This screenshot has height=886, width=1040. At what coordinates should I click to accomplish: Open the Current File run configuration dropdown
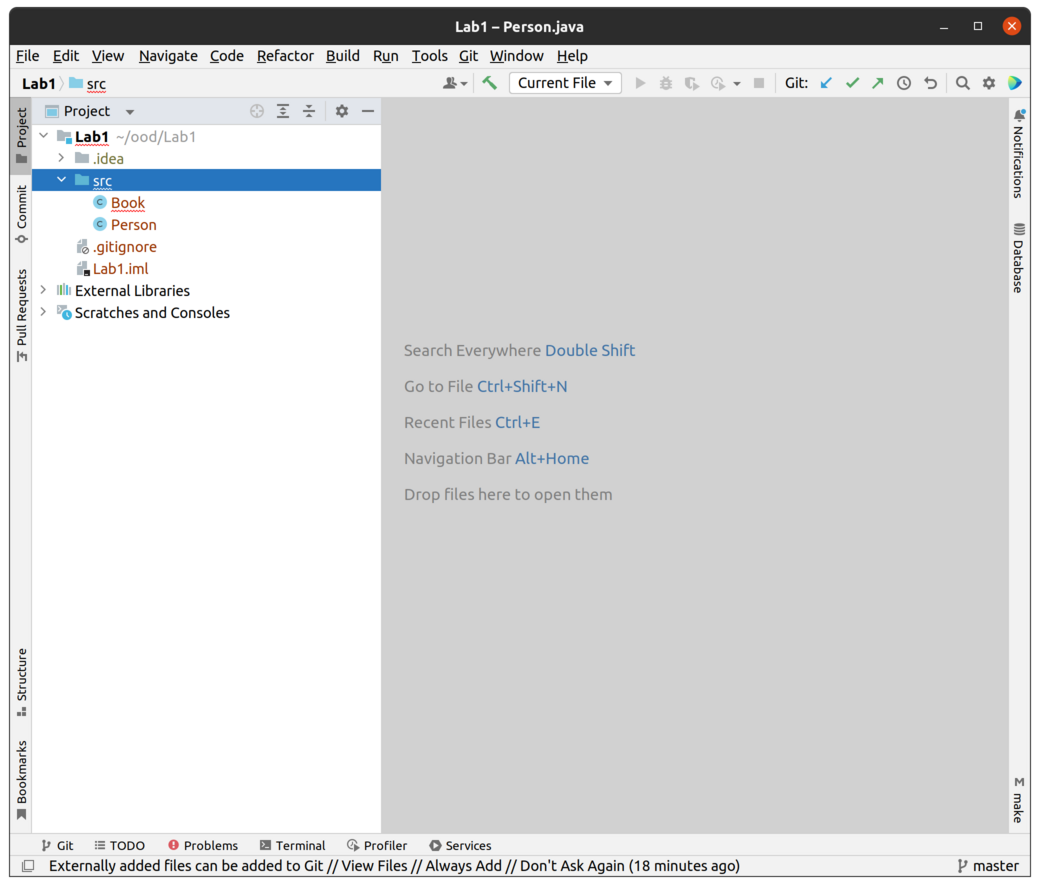click(x=565, y=83)
